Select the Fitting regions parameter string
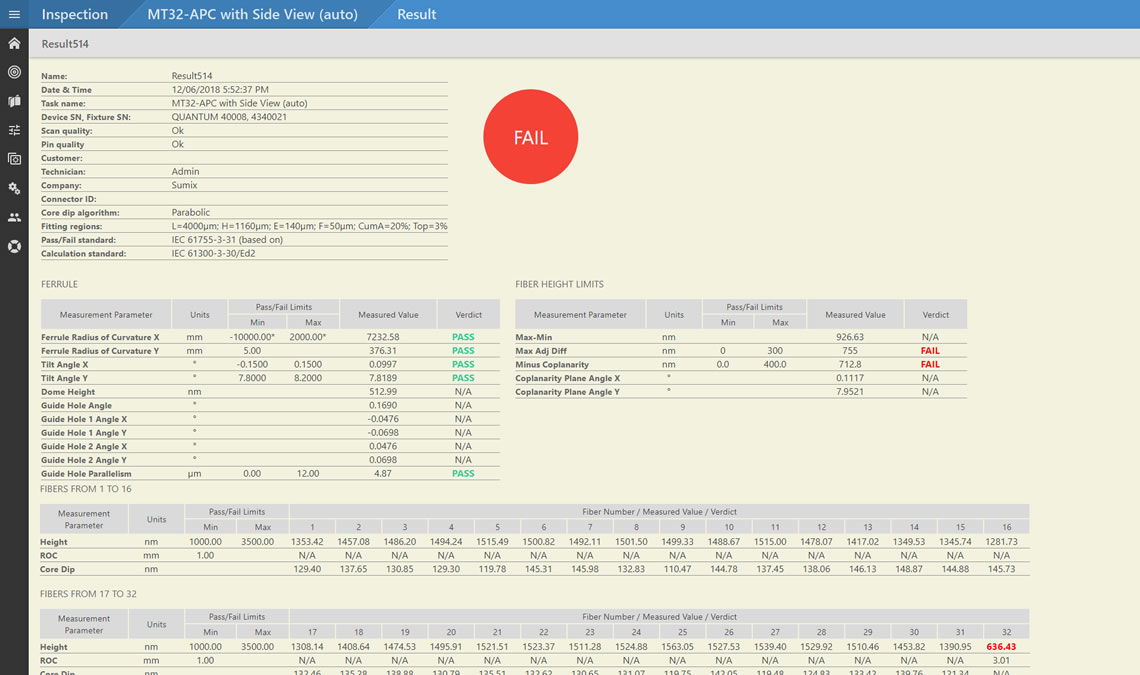 pyautogui.click(x=310, y=226)
